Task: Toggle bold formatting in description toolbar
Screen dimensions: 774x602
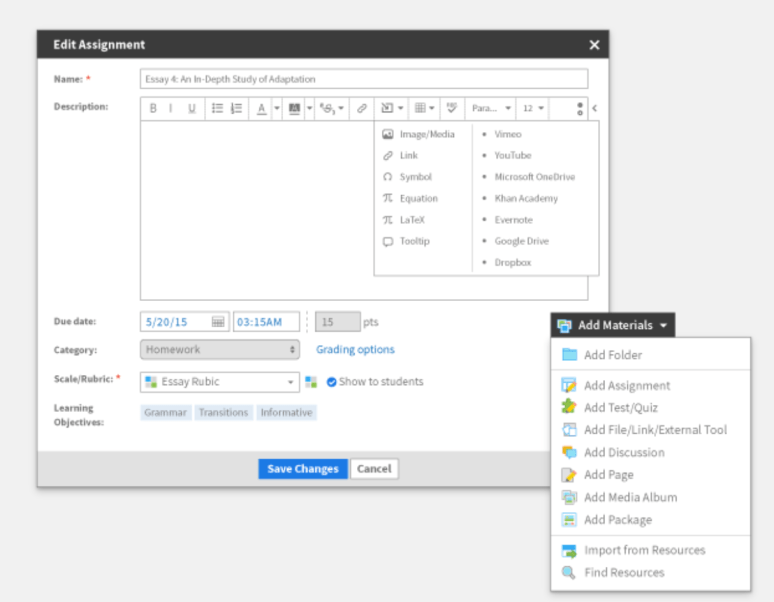Action: (x=153, y=108)
